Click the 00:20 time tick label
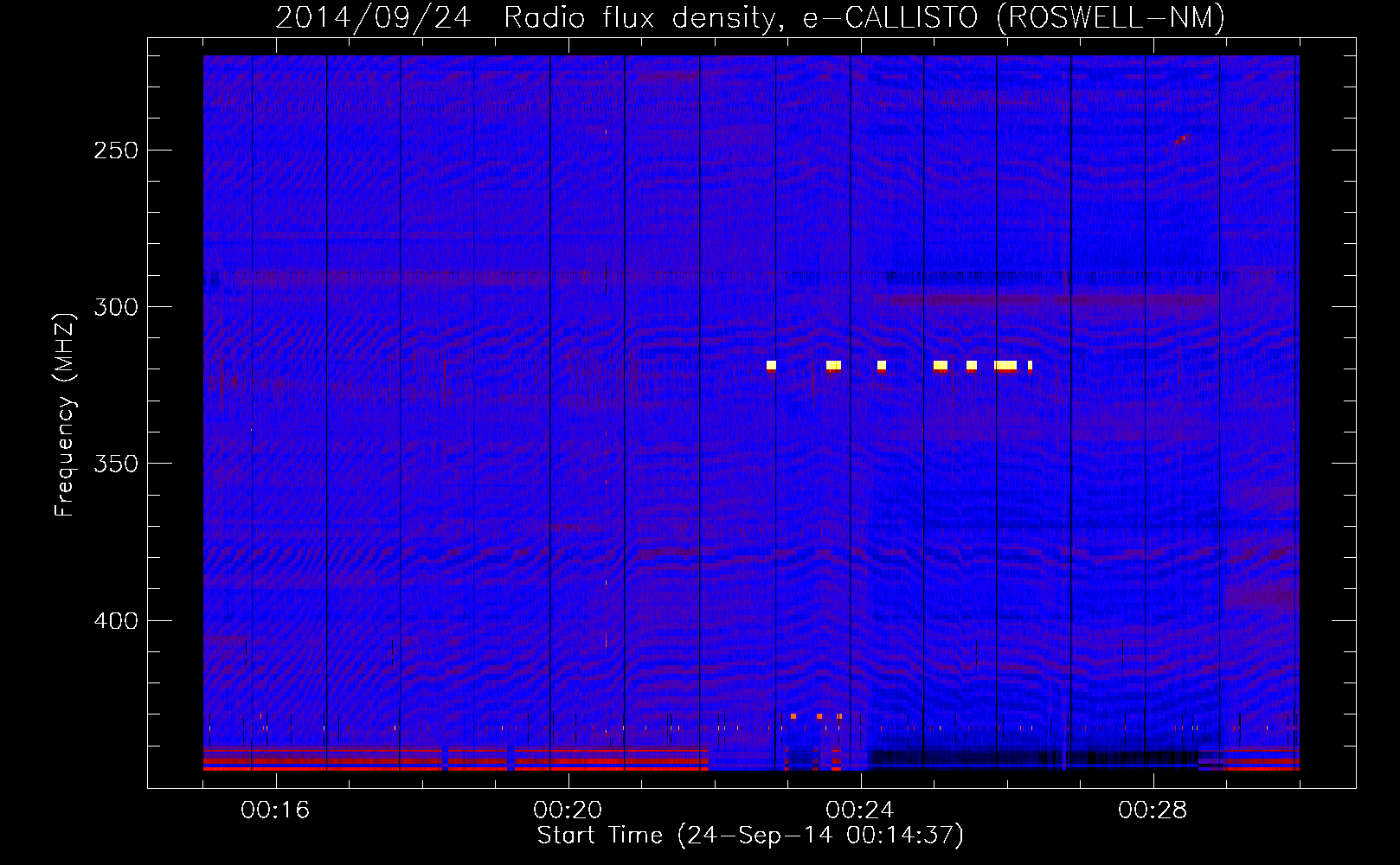Screen dimensions: 1400x865 [568, 810]
